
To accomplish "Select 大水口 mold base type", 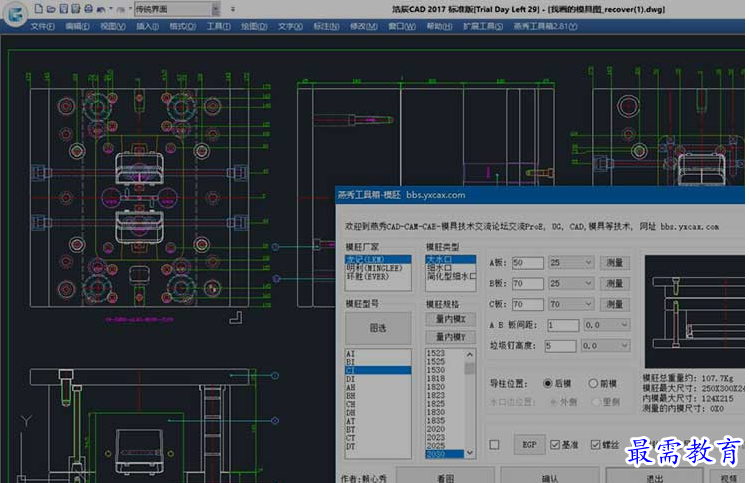I will pyautogui.click(x=450, y=259).
